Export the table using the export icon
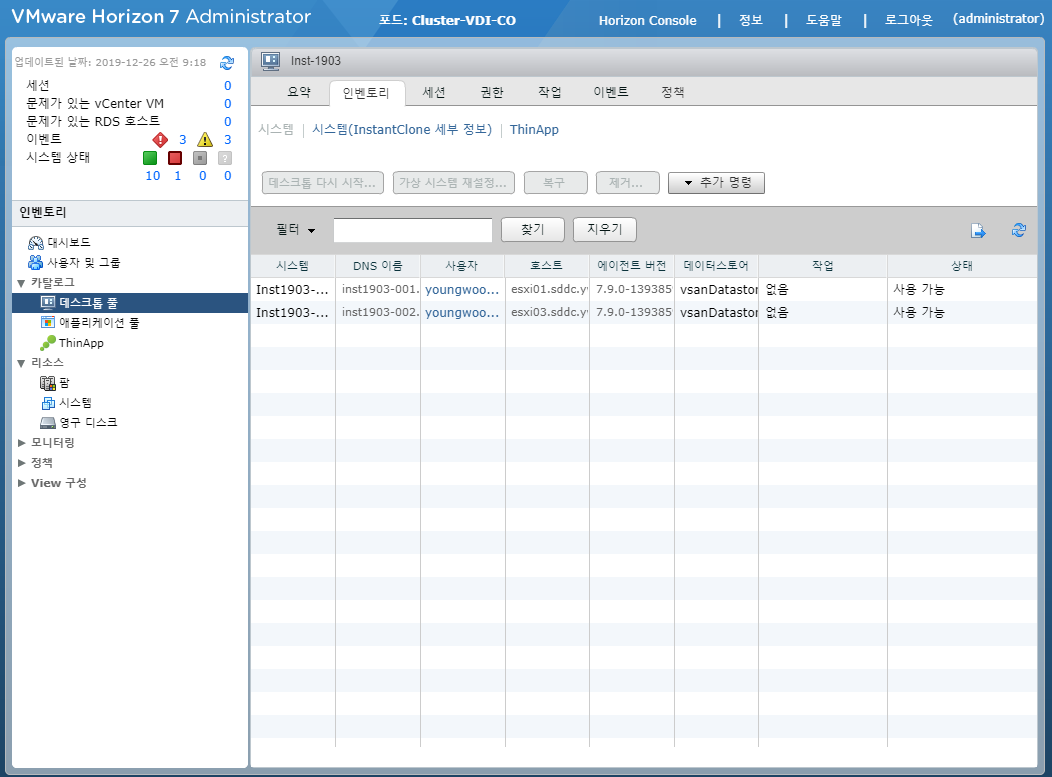 tap(978, 231)
